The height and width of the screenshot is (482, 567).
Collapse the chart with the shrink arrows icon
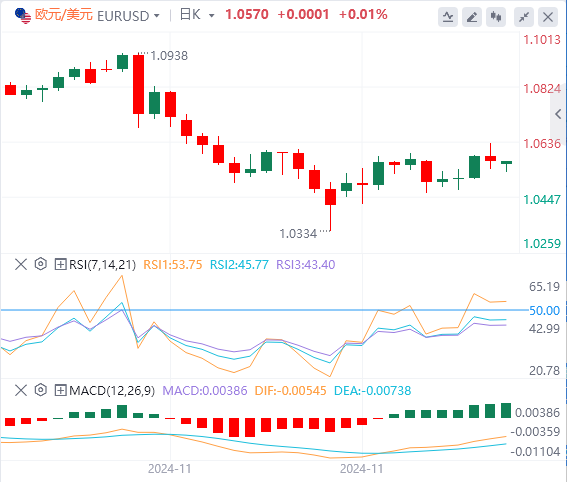[x=524, y=17]
